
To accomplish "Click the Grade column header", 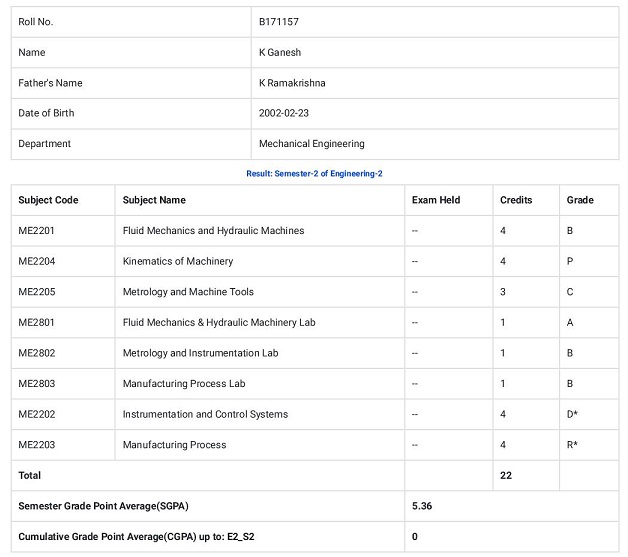I will (x=580, y=200).
